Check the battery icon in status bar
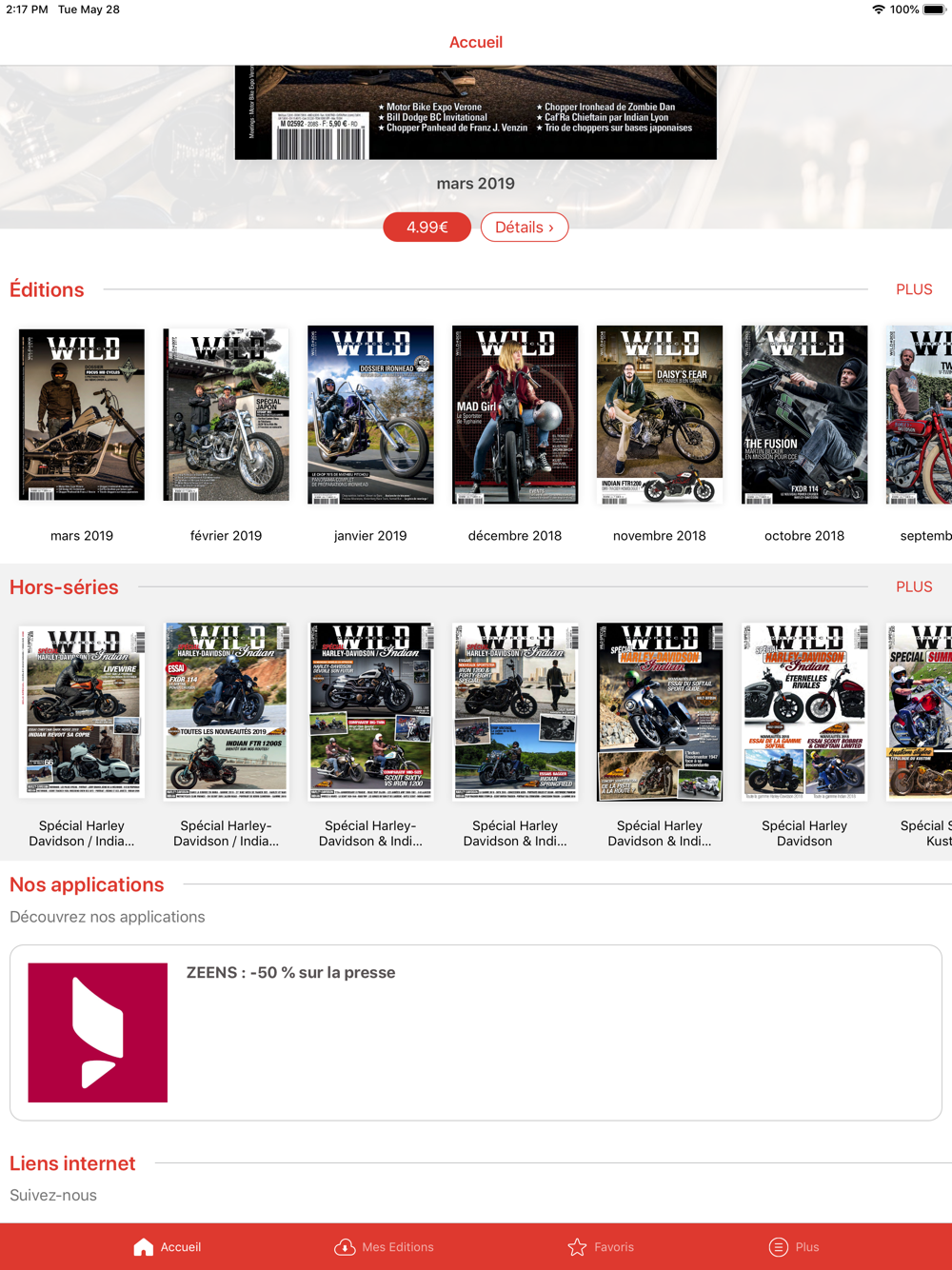This screenshot has height=1270, width=952. pyautogui.click(x=933, y=10)
